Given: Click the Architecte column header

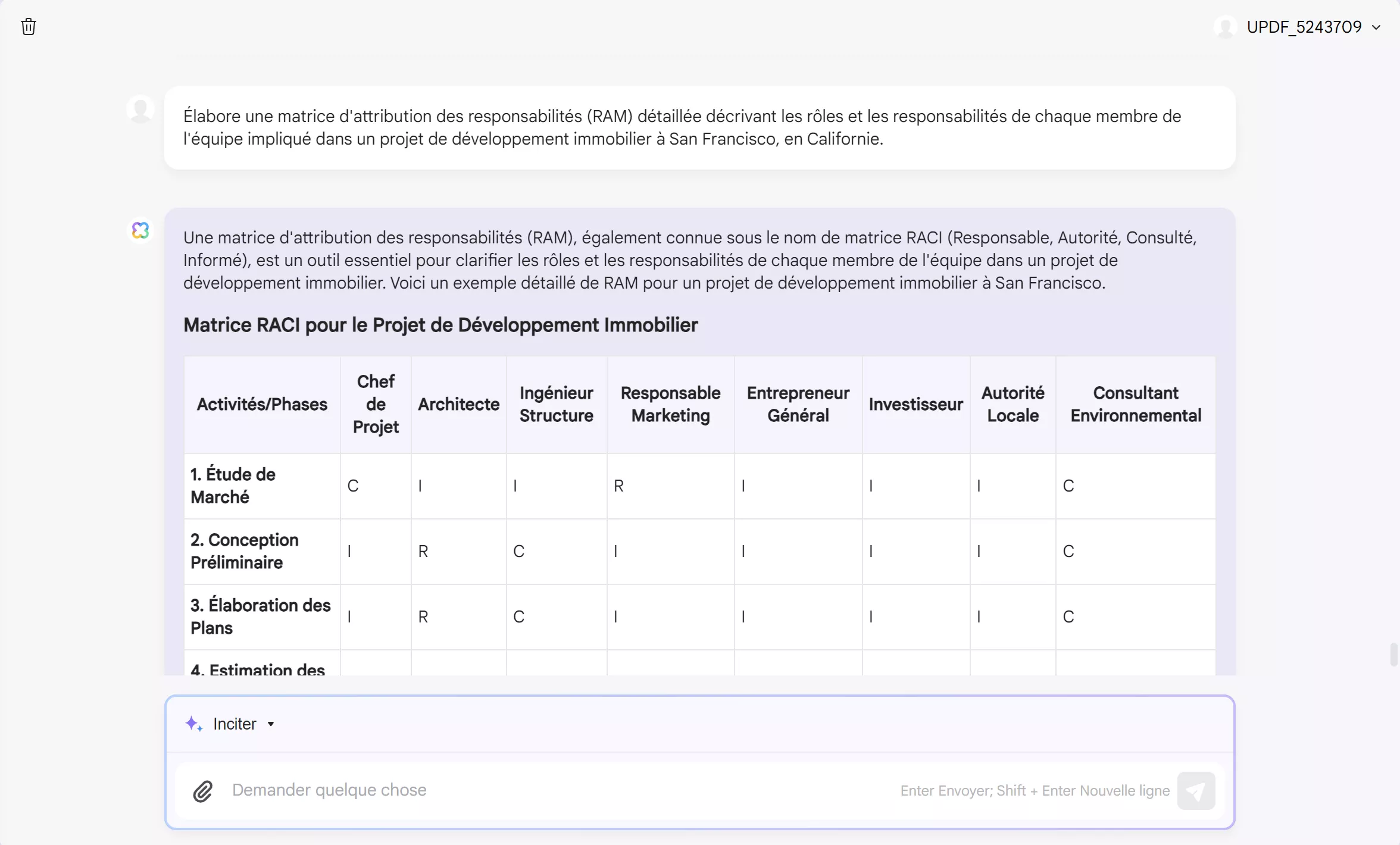Looking at the screenshot, I should 458,404.
